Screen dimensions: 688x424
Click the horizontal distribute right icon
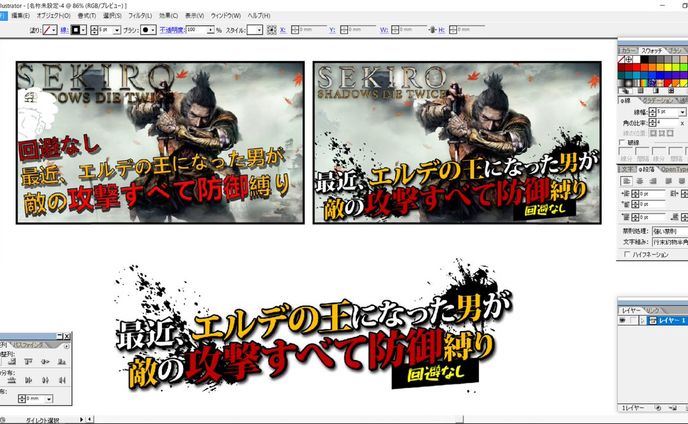[61, 381]
